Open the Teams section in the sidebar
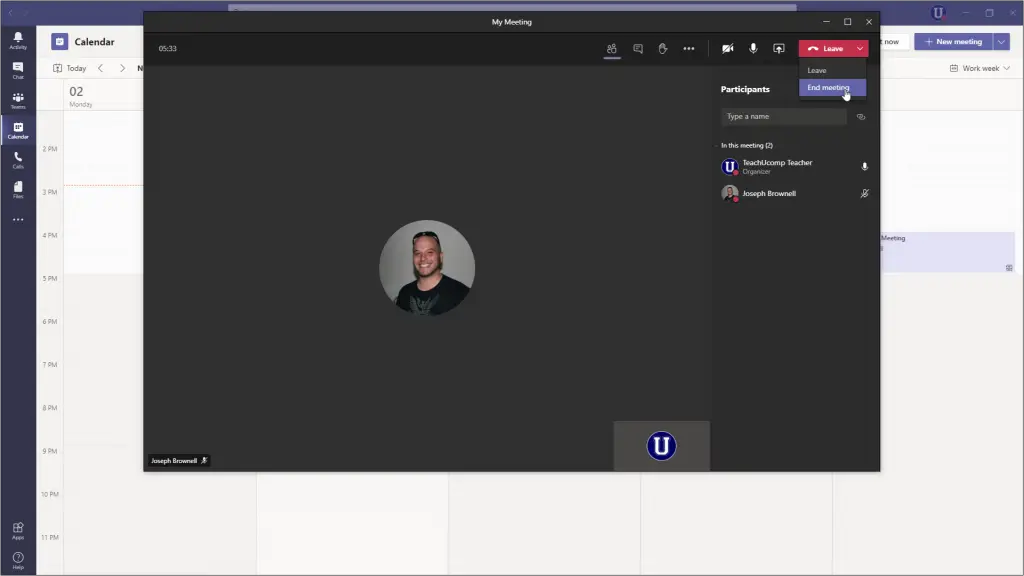The image size is (1024, 576). pyautogui.click(x=18, y=101)
